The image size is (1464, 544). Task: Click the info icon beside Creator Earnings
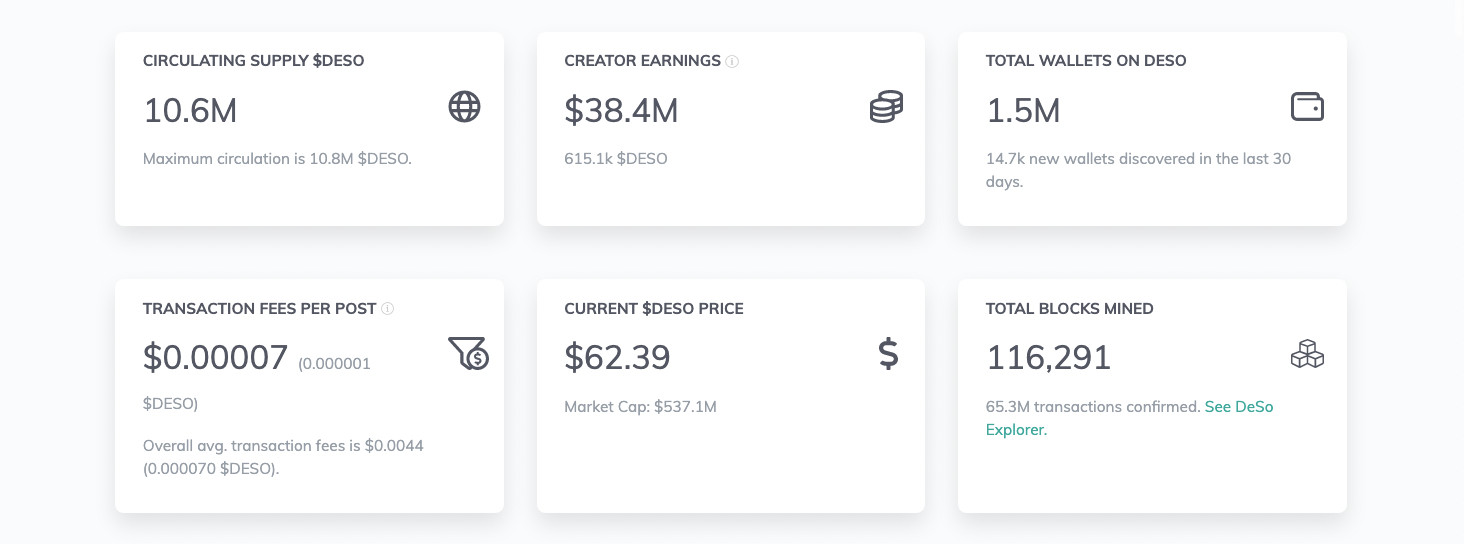tap(732, 61)
